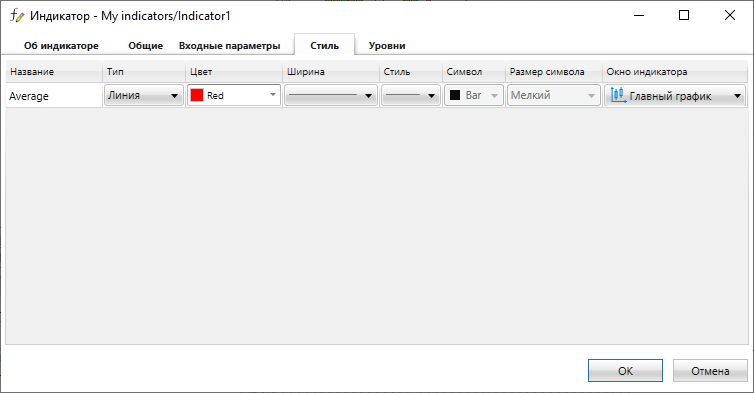Open the Тип dropdown showing Линия
Screen dimensions: 754x393
[x=144, y=95]
